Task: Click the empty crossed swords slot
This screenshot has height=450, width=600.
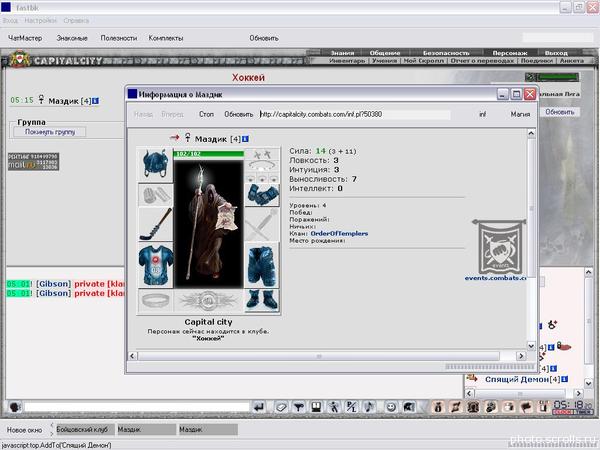Action: pos(262,225)
